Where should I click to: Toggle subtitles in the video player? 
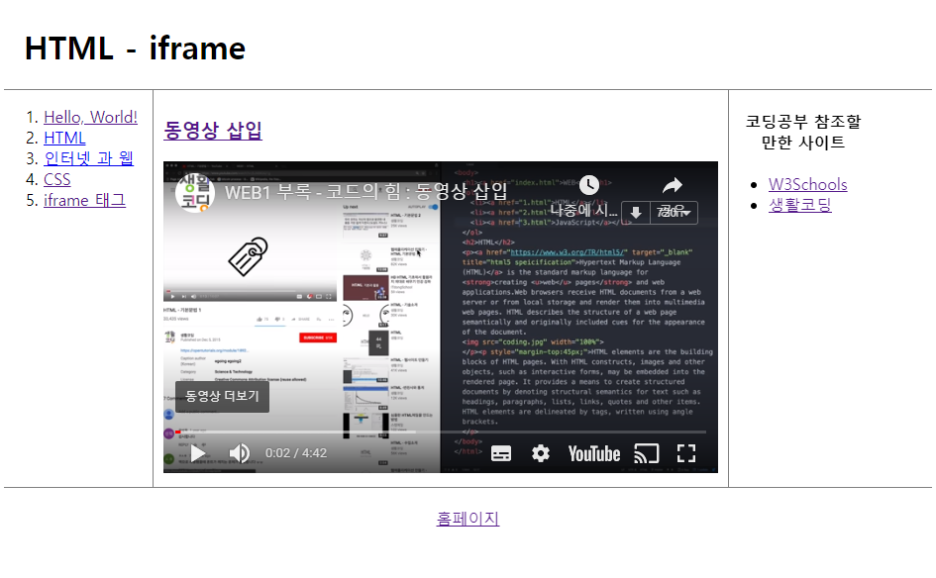click(501, 454)
